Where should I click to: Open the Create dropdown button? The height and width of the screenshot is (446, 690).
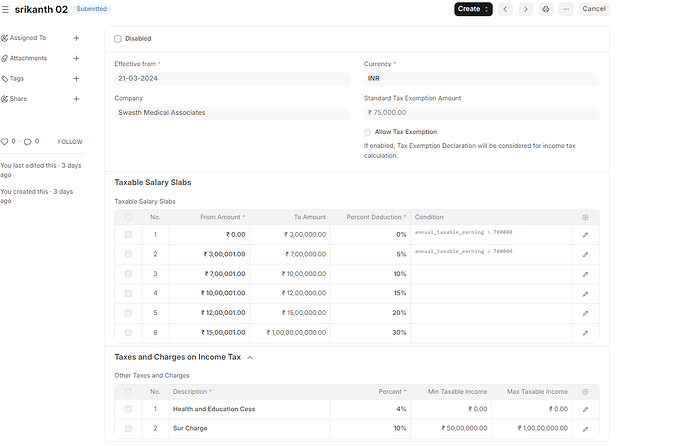tap(473, 9)
